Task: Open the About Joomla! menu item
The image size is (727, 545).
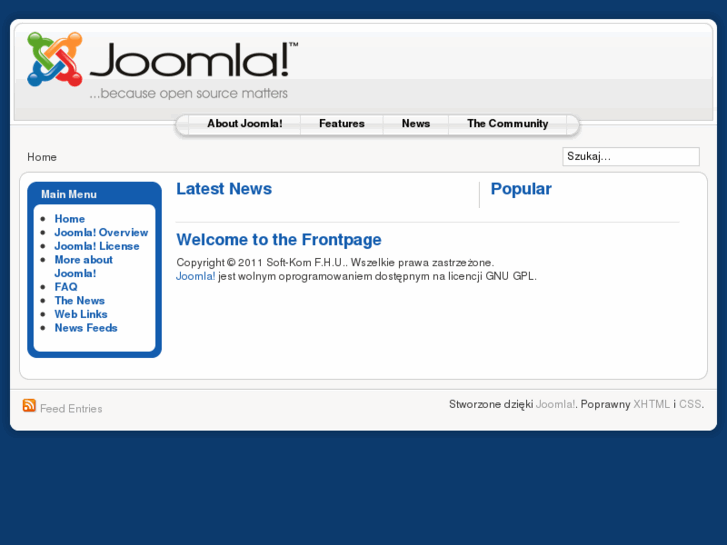Action: (x=245, y=124)
